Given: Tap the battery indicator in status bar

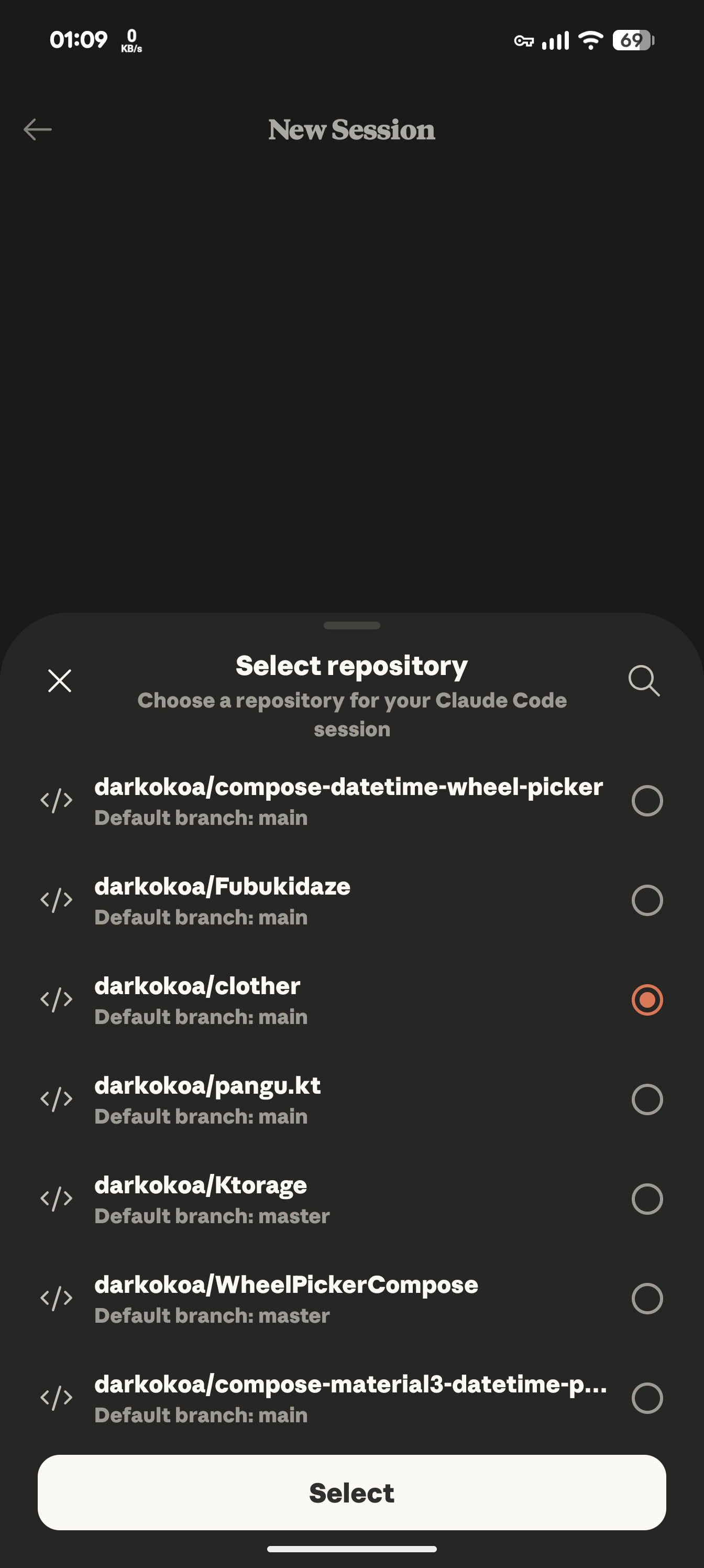Looking at the screenshot, I should 633,41.
